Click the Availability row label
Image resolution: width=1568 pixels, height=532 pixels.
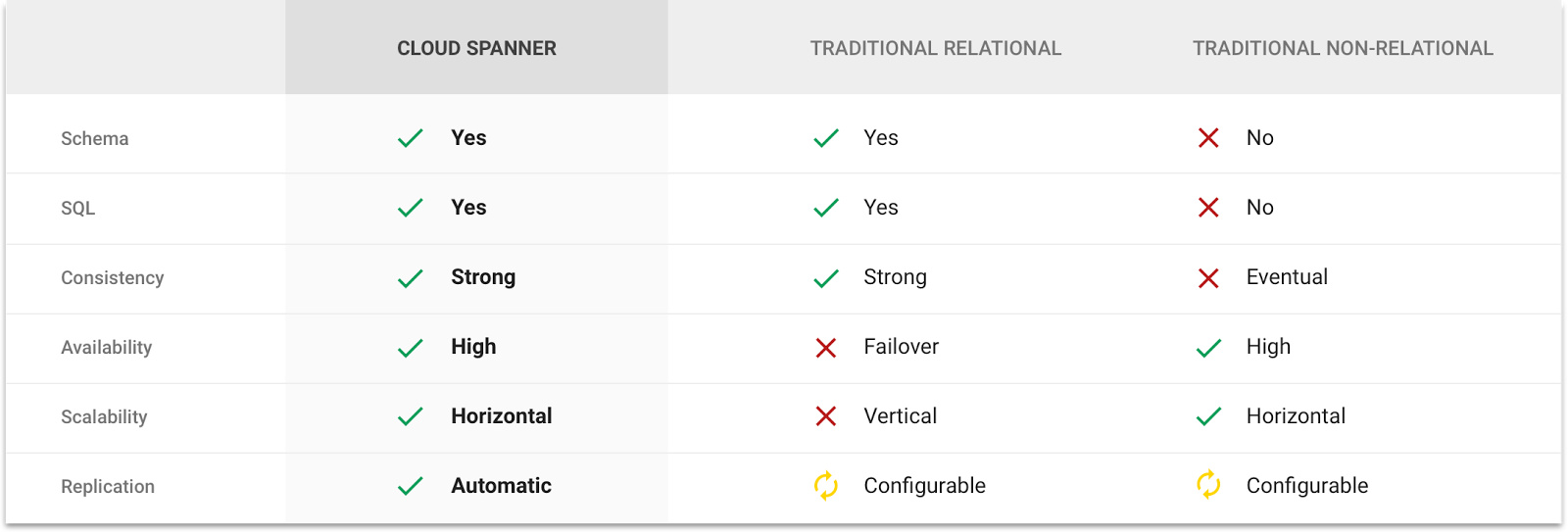[107, 348]
